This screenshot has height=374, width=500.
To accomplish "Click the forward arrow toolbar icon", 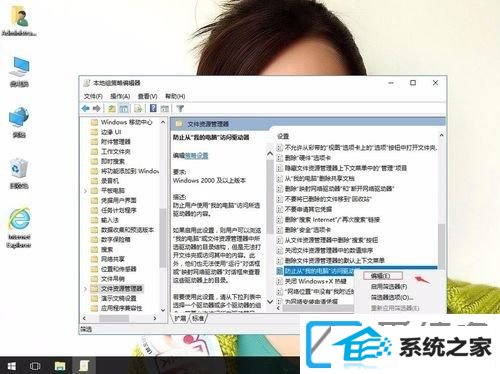I will (x=96, y=108).
